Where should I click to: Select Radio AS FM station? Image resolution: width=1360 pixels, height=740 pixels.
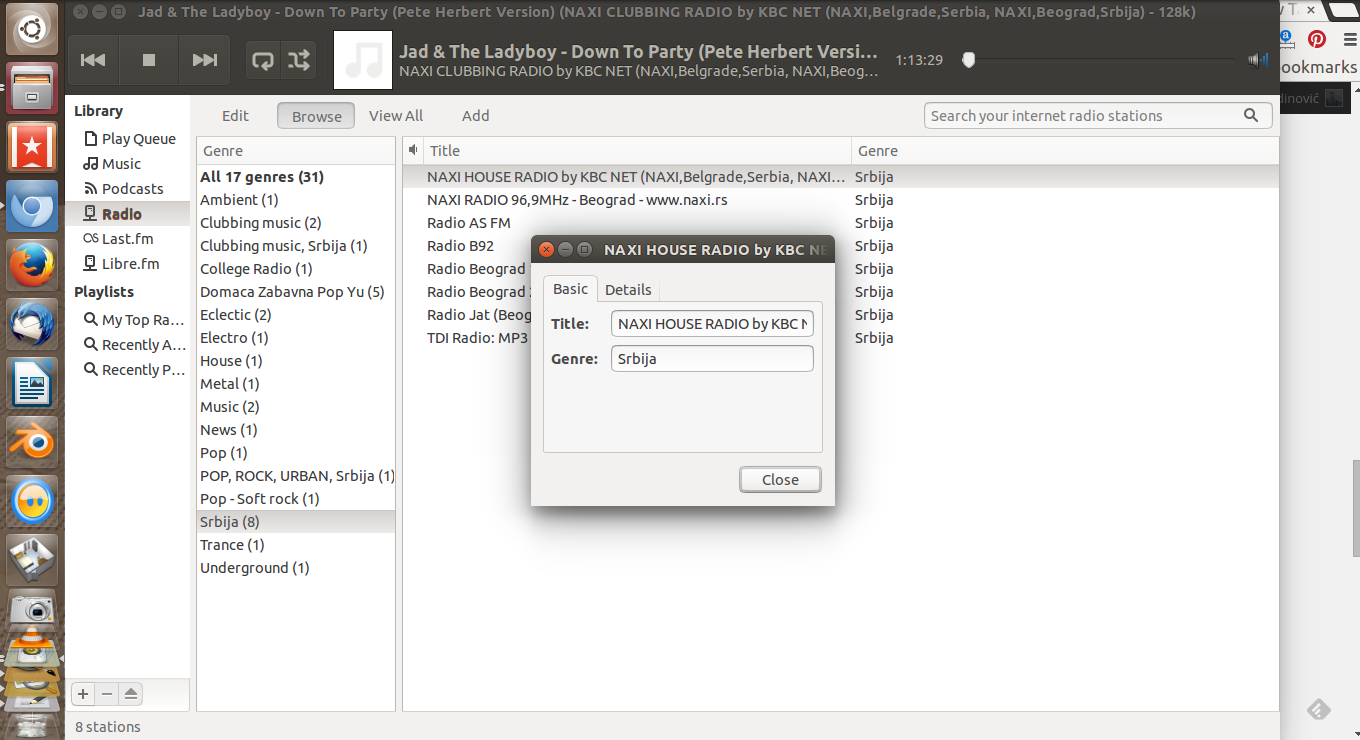(x=840, y=223)
